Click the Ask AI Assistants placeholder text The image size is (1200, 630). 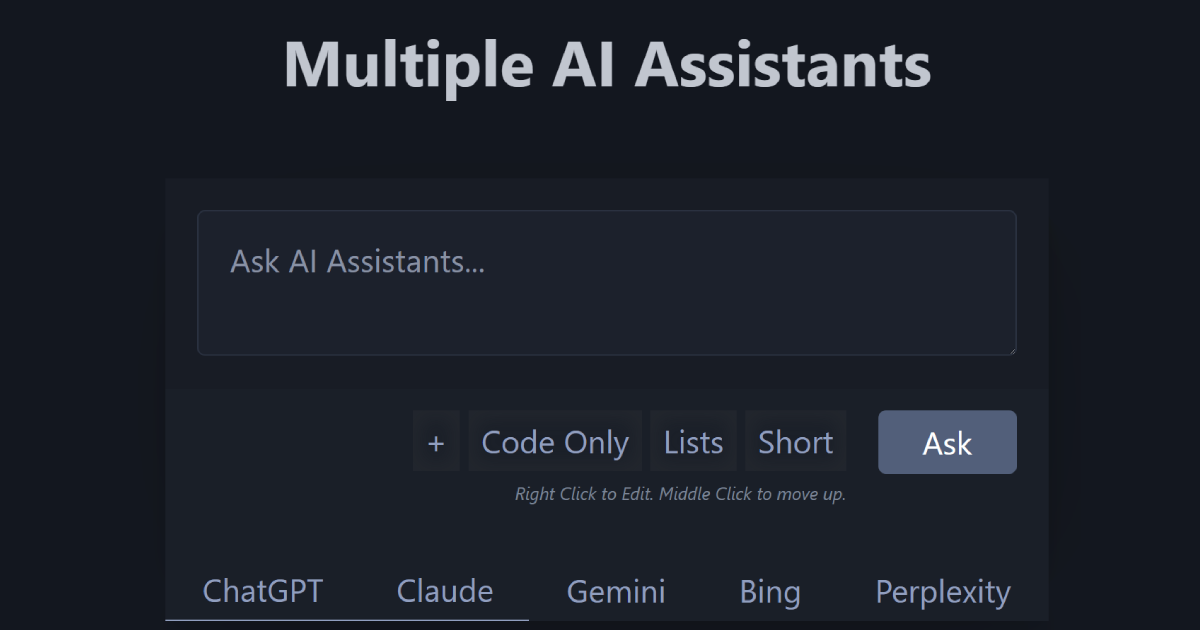[x=357, y=262]
